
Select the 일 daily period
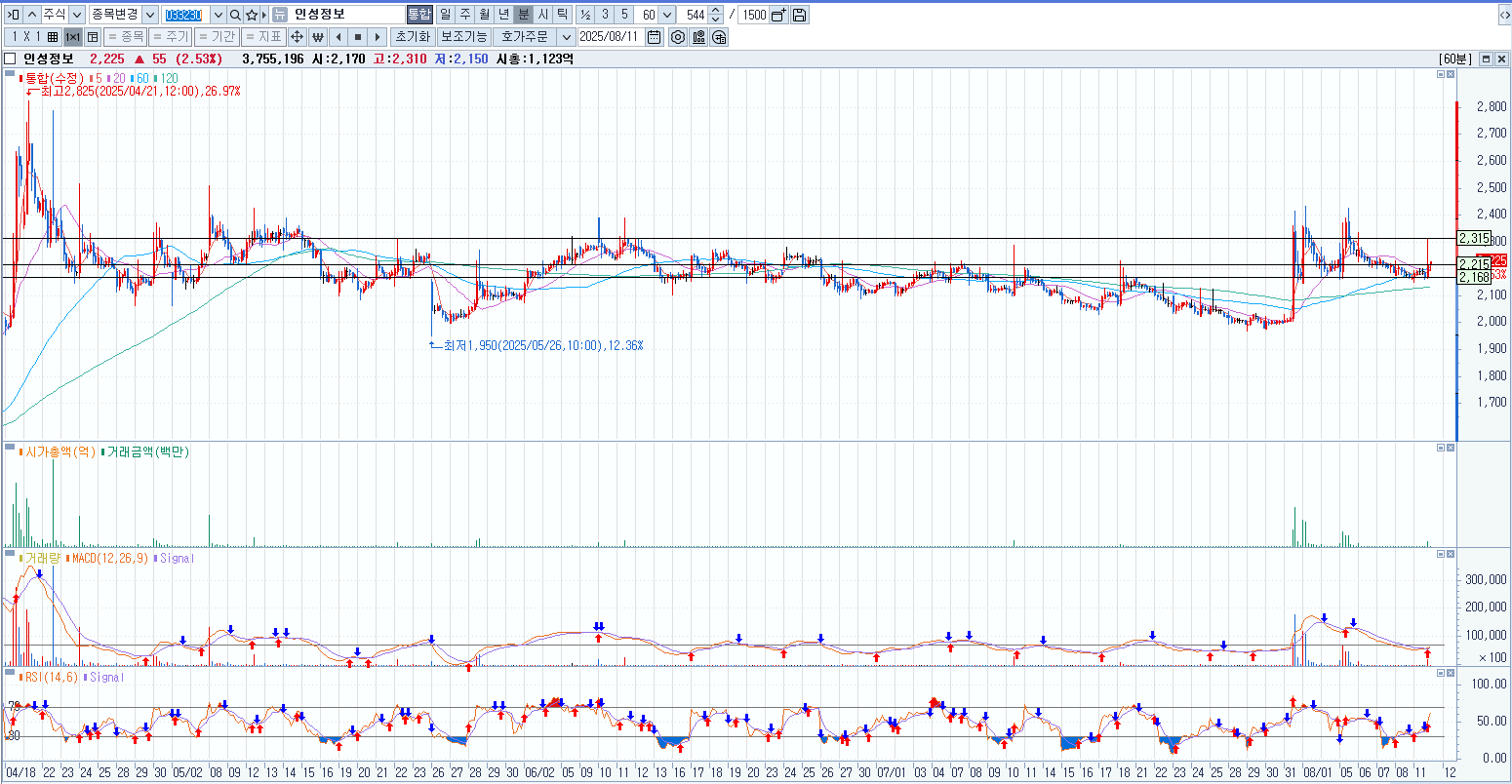[445, 15]
